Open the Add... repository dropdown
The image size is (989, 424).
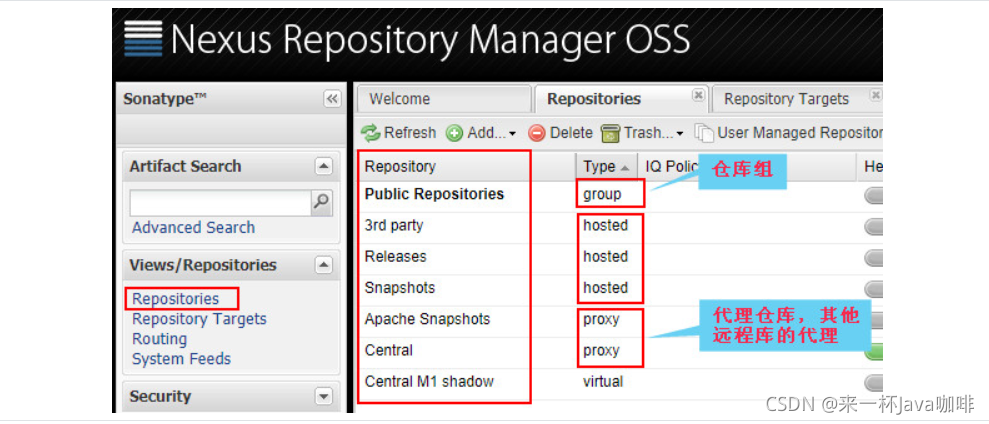pyautogui.click(x=481, y=133)
